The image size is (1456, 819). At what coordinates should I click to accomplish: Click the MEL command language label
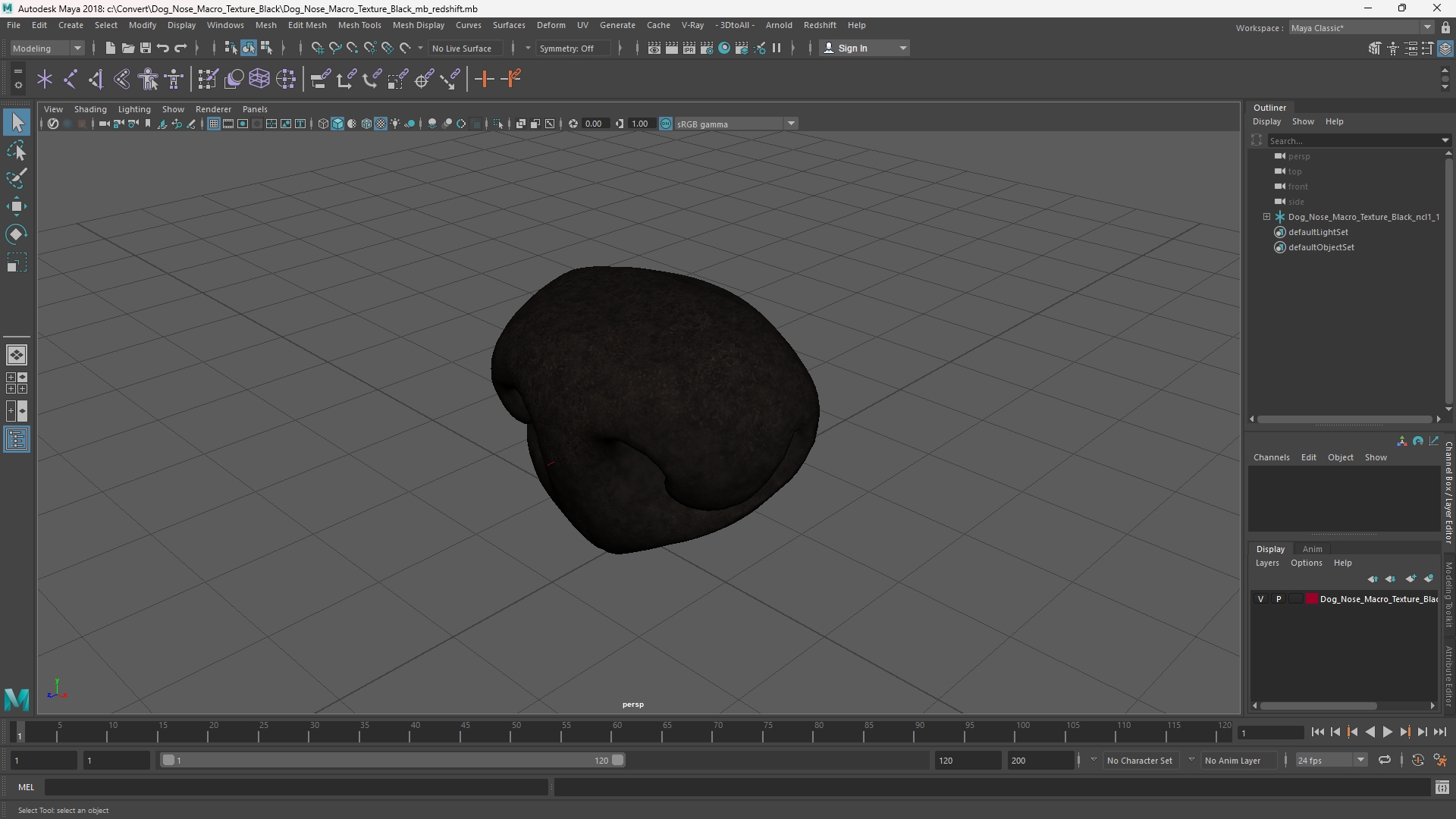pyautogui.click(x=27, y=787)
